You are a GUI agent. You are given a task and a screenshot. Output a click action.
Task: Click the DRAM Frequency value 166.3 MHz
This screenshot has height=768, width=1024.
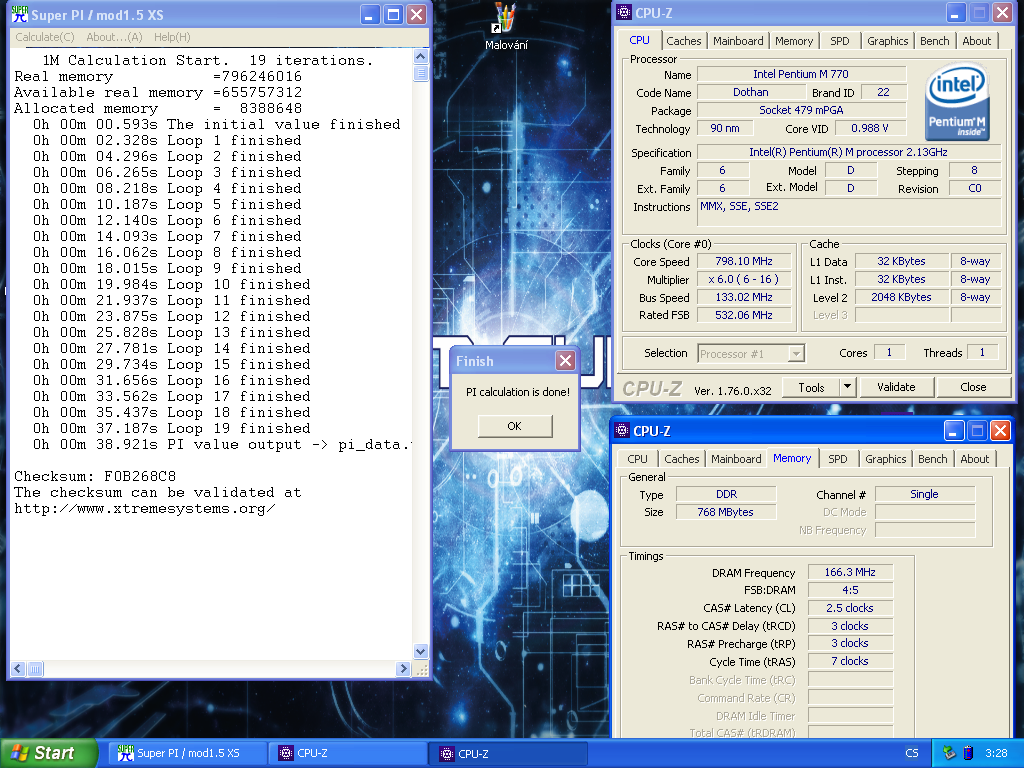[x=850, y=572]
